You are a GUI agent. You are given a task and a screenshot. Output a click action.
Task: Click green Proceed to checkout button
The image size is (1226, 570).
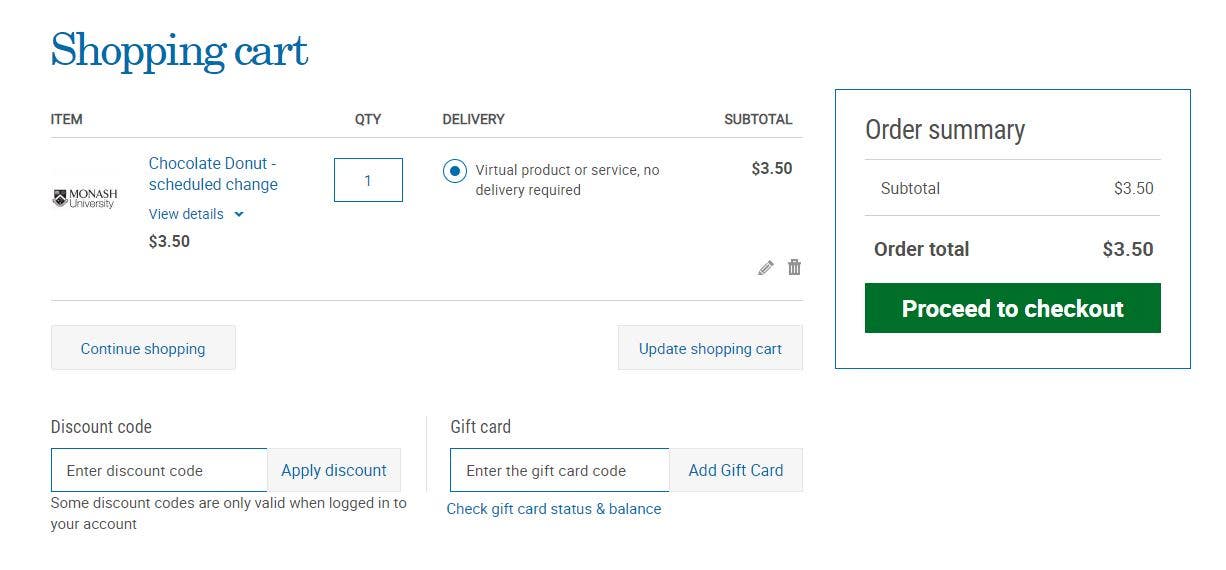pos(1013,308)
